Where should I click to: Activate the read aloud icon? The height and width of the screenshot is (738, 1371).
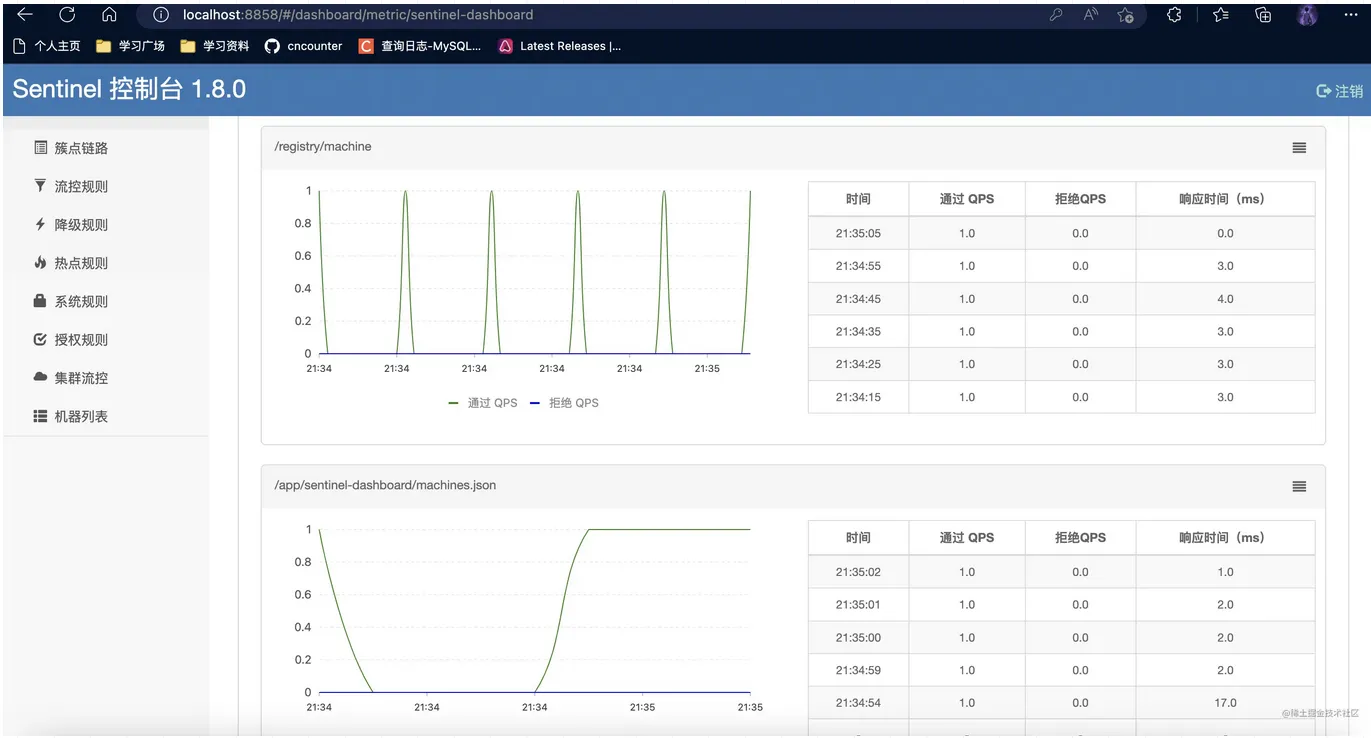click(1090, 15)
